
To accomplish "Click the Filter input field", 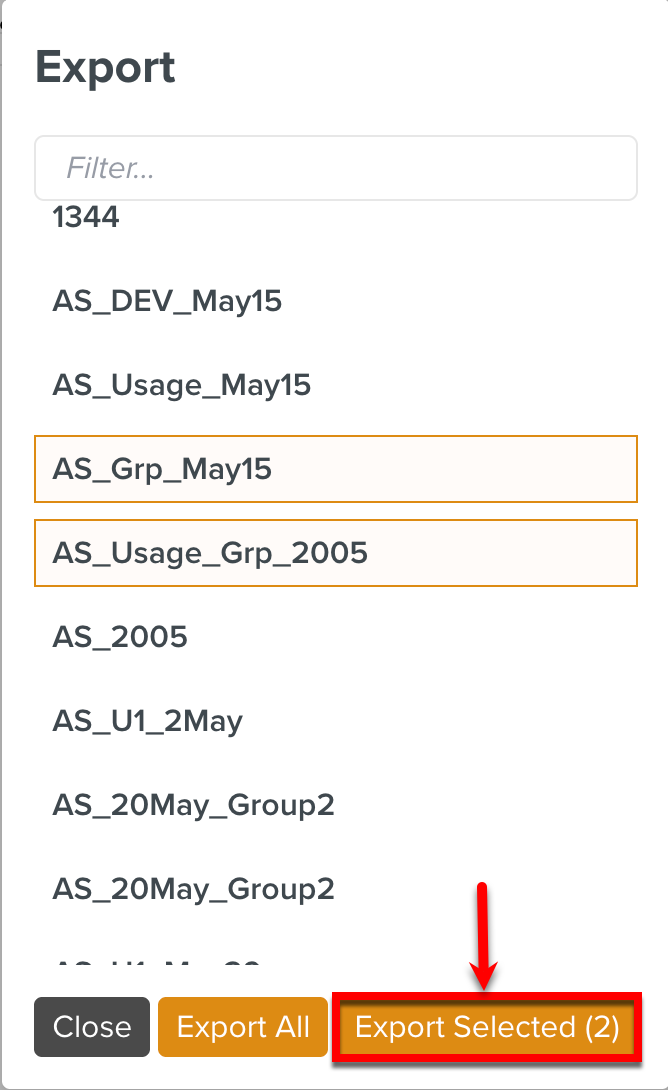I will (x=335, y=168).
